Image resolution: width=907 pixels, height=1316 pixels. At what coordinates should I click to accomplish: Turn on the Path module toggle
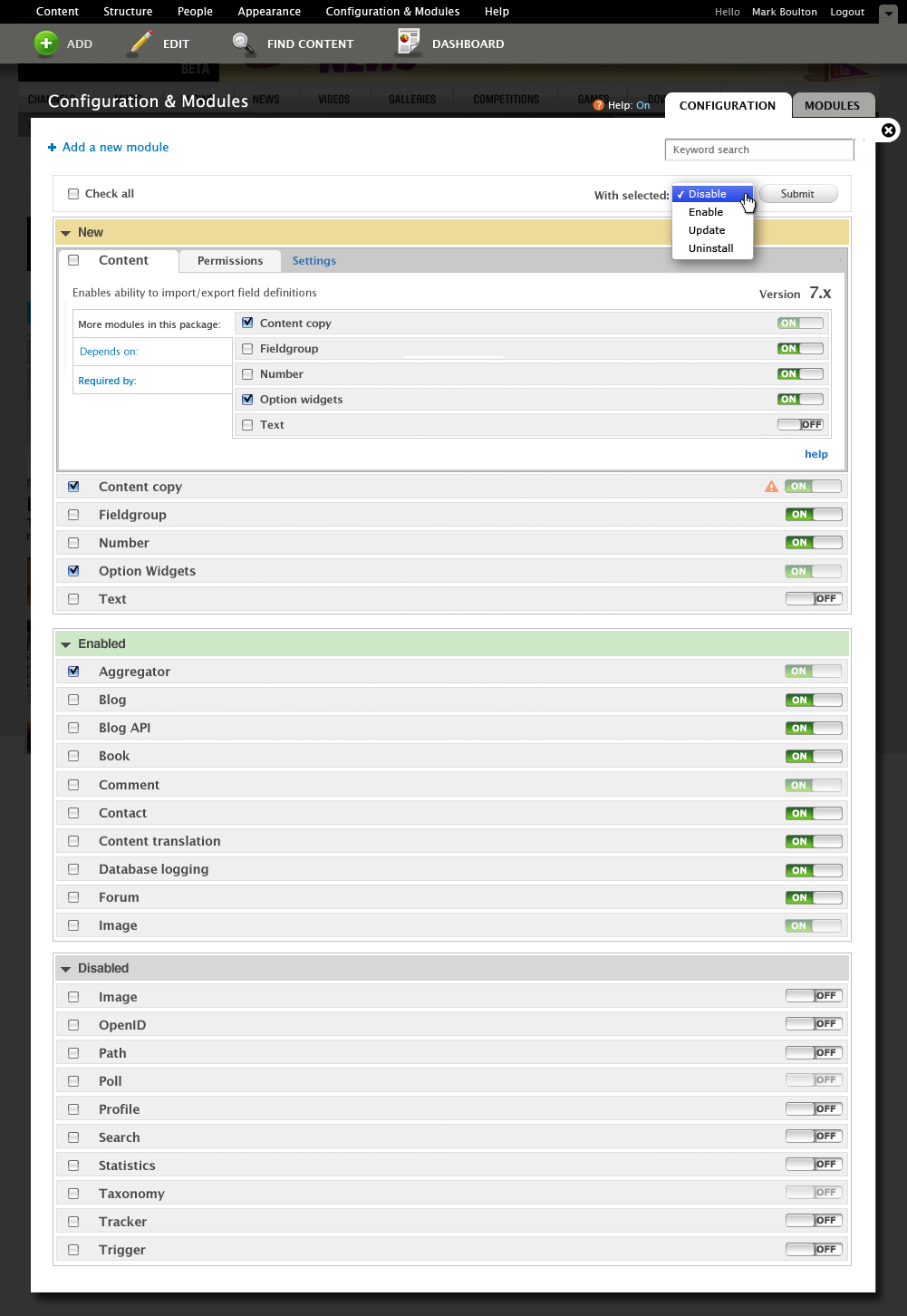point(814,1052)
